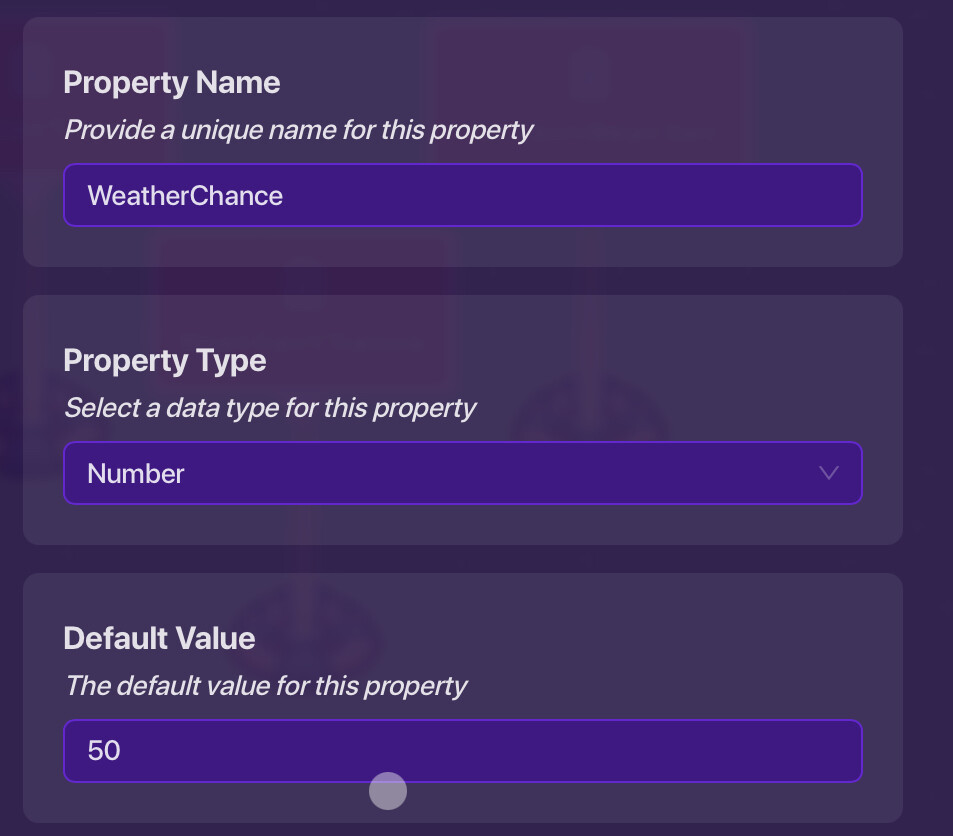Focus the Default Value input field

pyautogui.click(x=462, y=750)
